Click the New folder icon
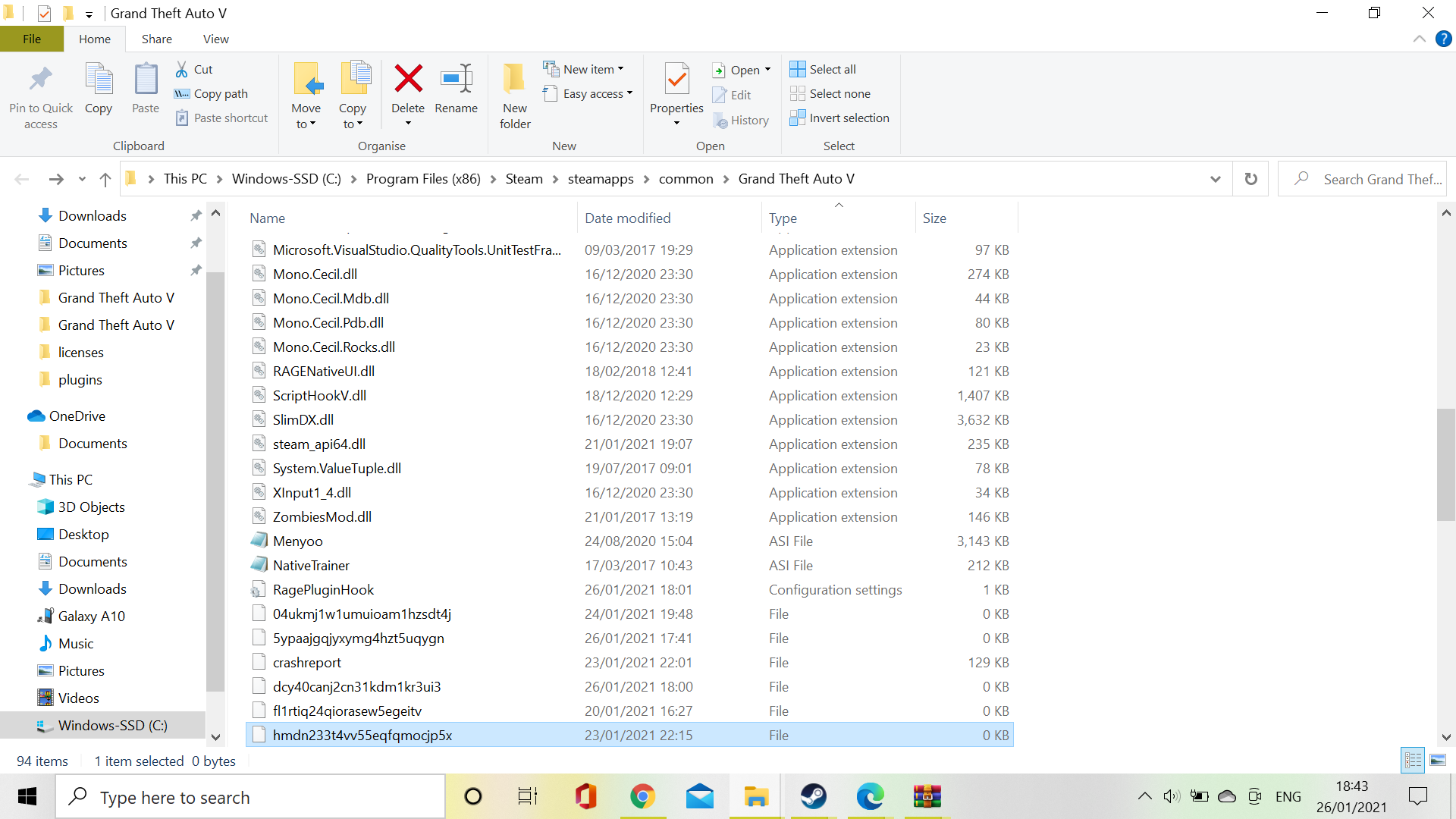1456x819 pixels. (x=515, y=79)
